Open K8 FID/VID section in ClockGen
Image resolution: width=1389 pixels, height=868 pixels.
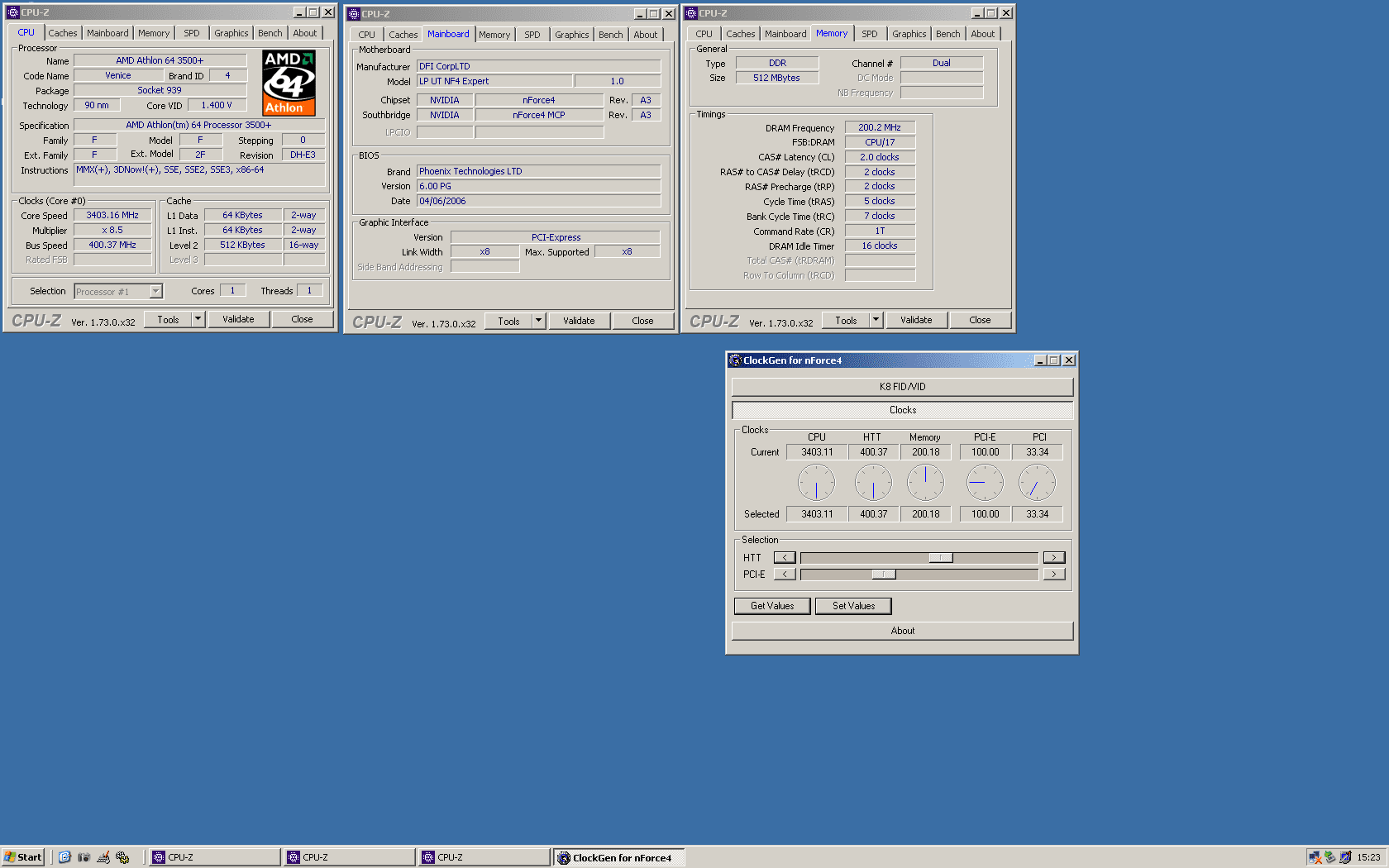(x=903, y=387)
